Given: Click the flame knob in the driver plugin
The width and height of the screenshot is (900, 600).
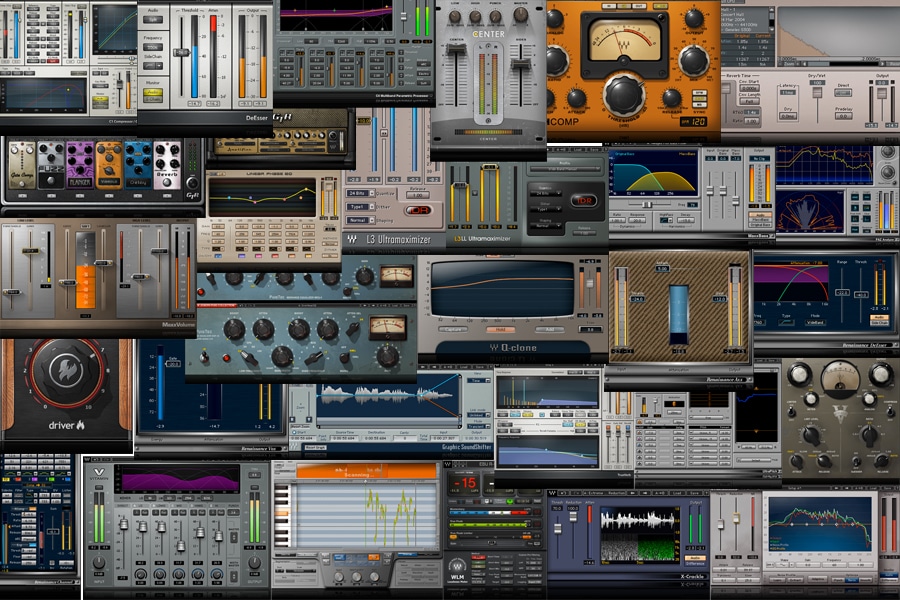Looking at the screenshot, I should pos(67,370).
